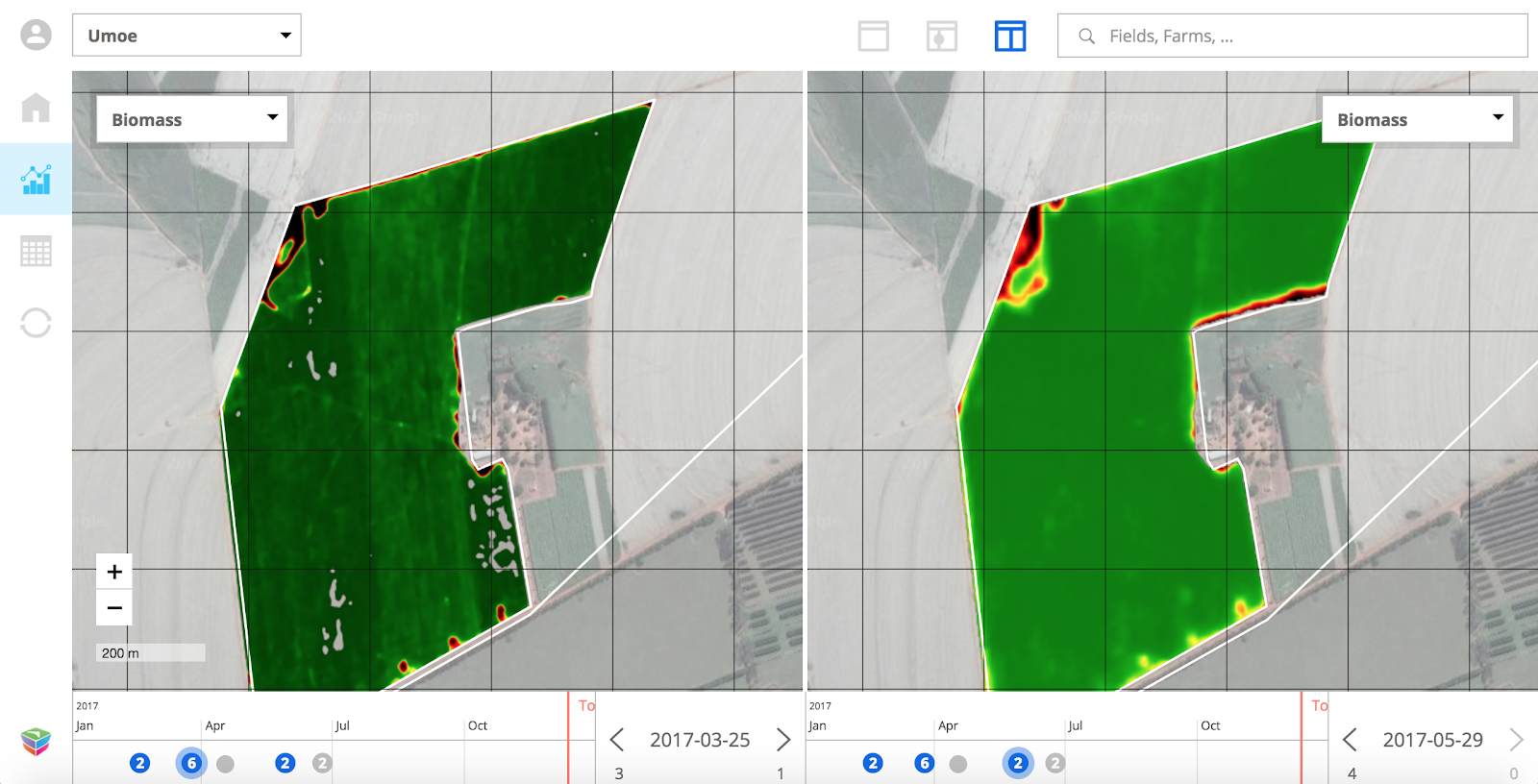Switch to map with pin layout

[941, 37]
